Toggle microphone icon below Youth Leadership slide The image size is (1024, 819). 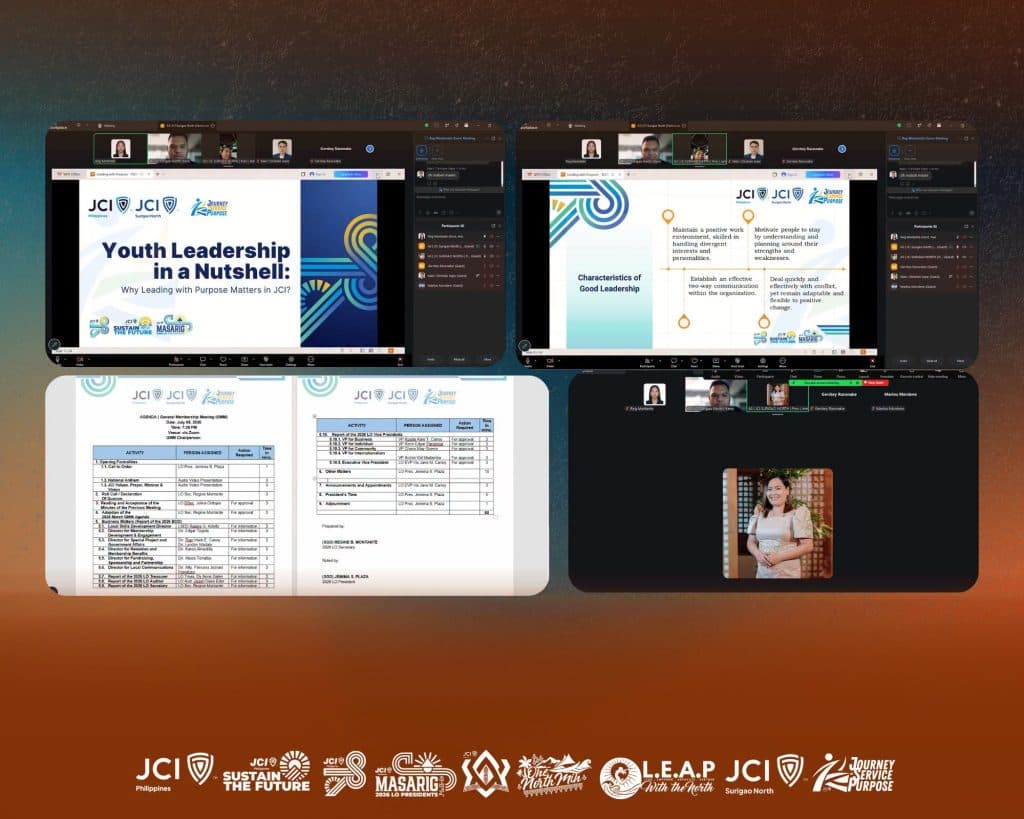[x=57, y=359]
